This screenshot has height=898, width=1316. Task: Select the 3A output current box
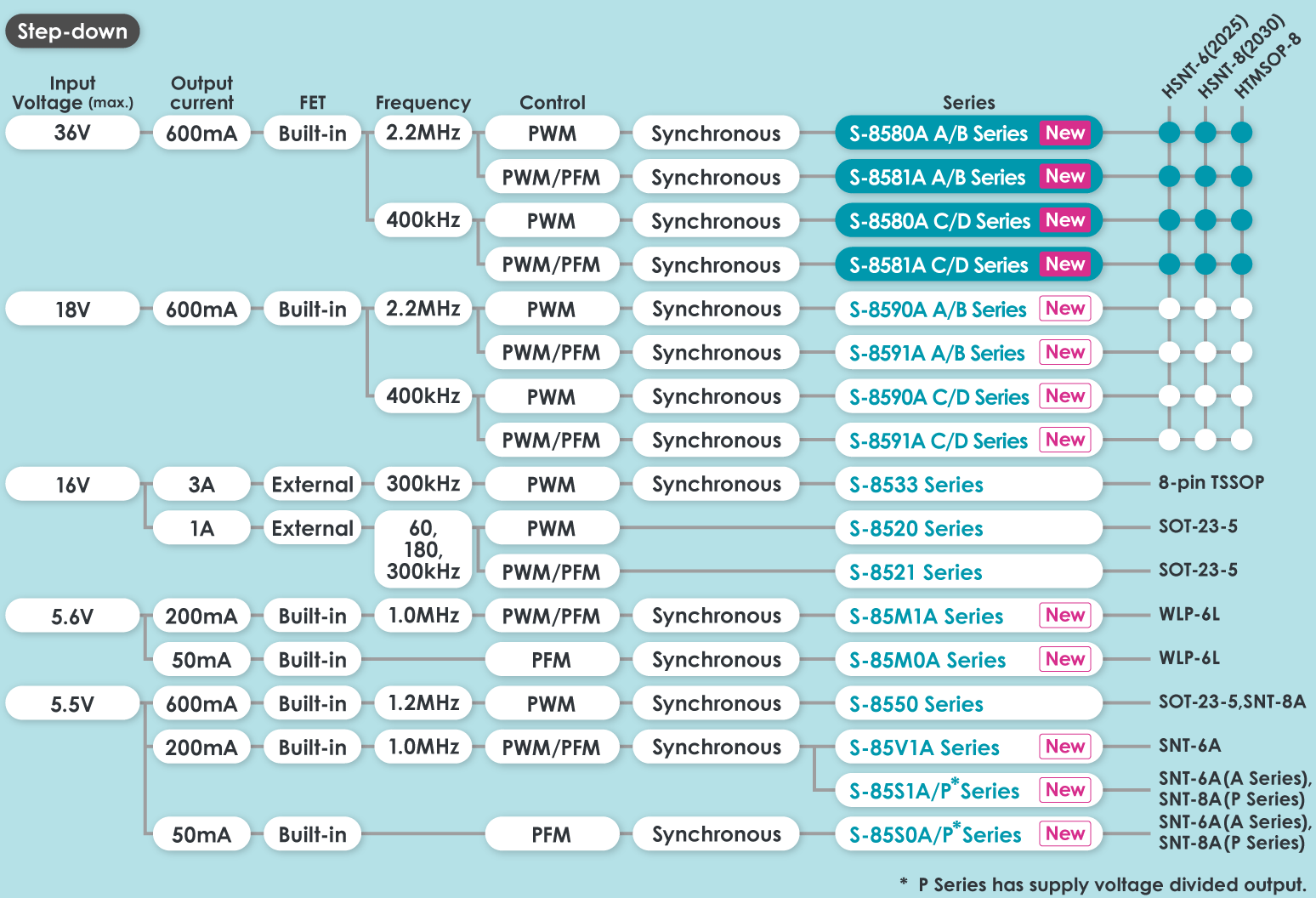click(201, 485)
